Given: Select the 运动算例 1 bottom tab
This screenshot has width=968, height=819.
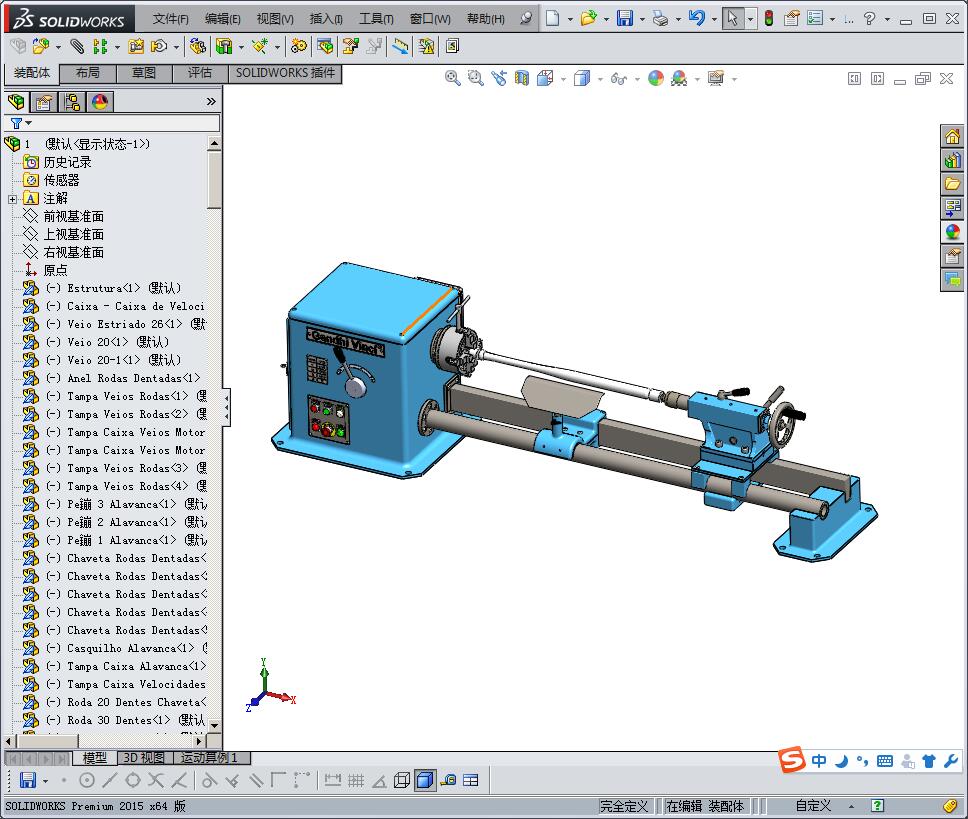Looking at the screenshot, I should [x=209, y=758].
